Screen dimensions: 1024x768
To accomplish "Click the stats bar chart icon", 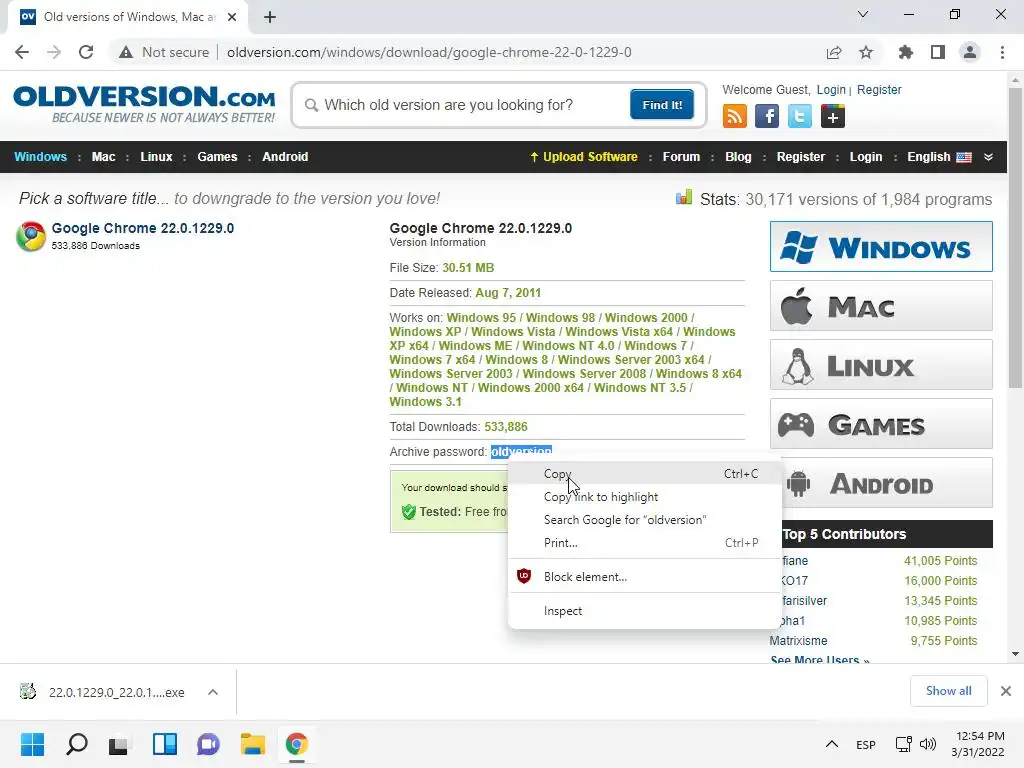I will point(684,198).
